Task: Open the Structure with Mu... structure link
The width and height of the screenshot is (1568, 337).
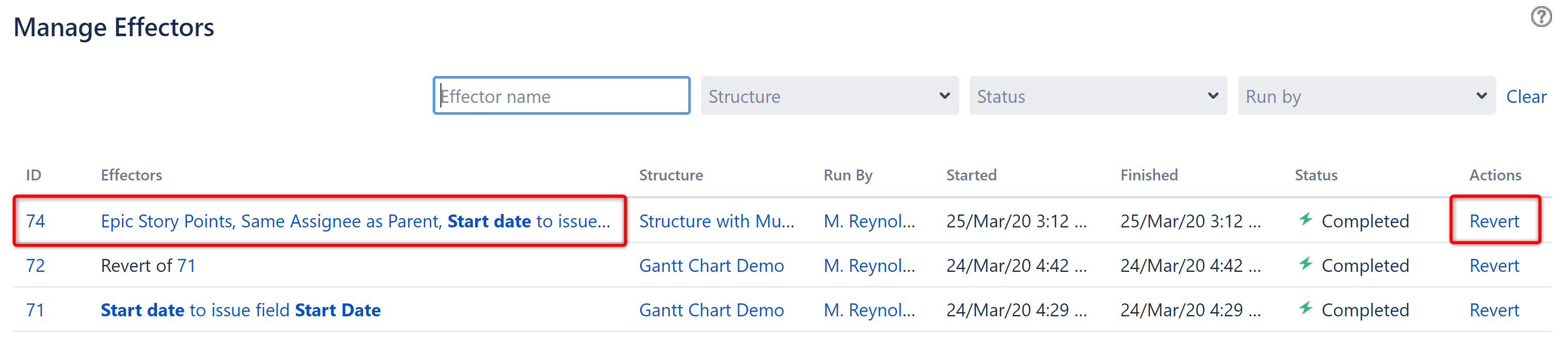Action: [717, 221]
